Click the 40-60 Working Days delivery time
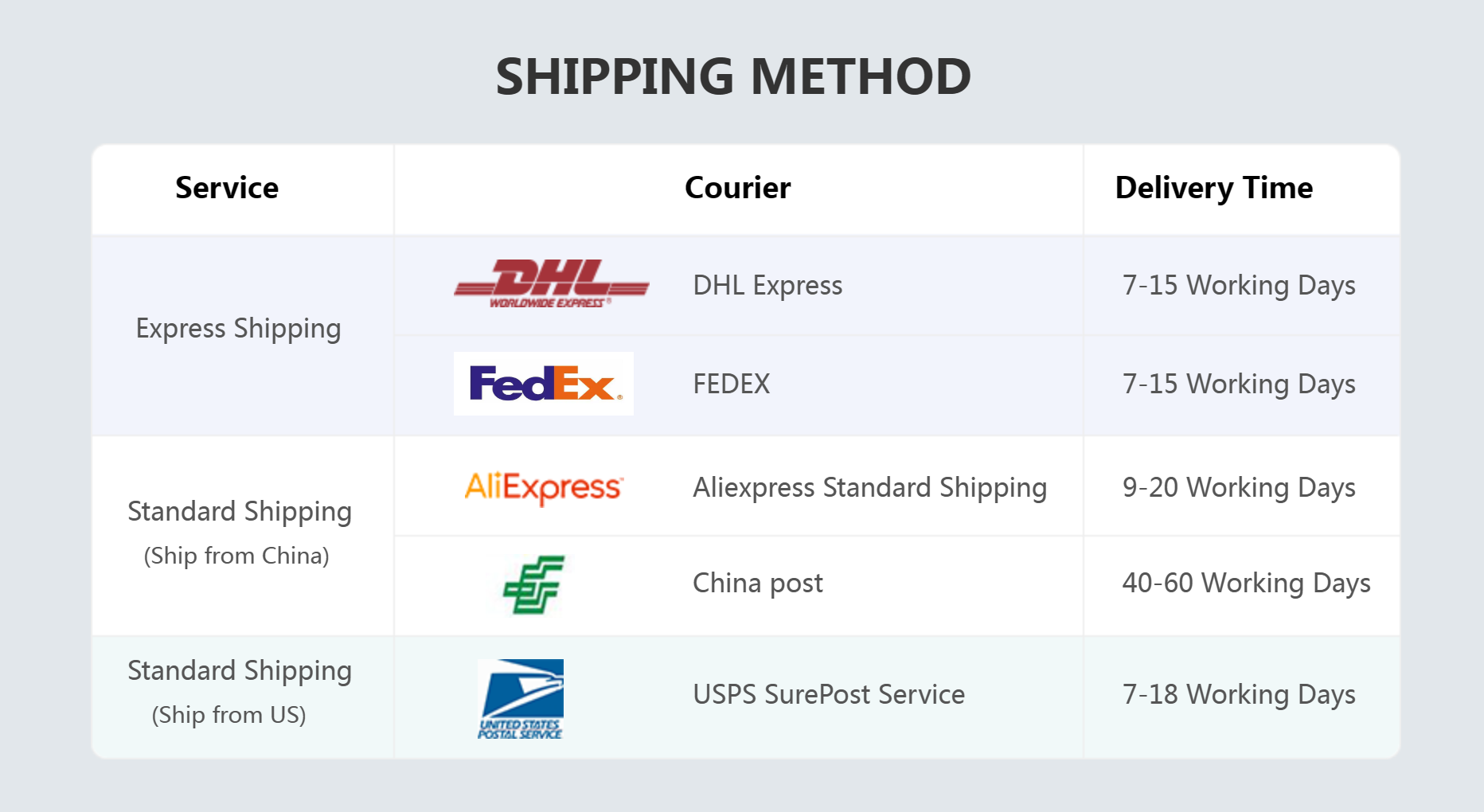 click(1246, 583)
